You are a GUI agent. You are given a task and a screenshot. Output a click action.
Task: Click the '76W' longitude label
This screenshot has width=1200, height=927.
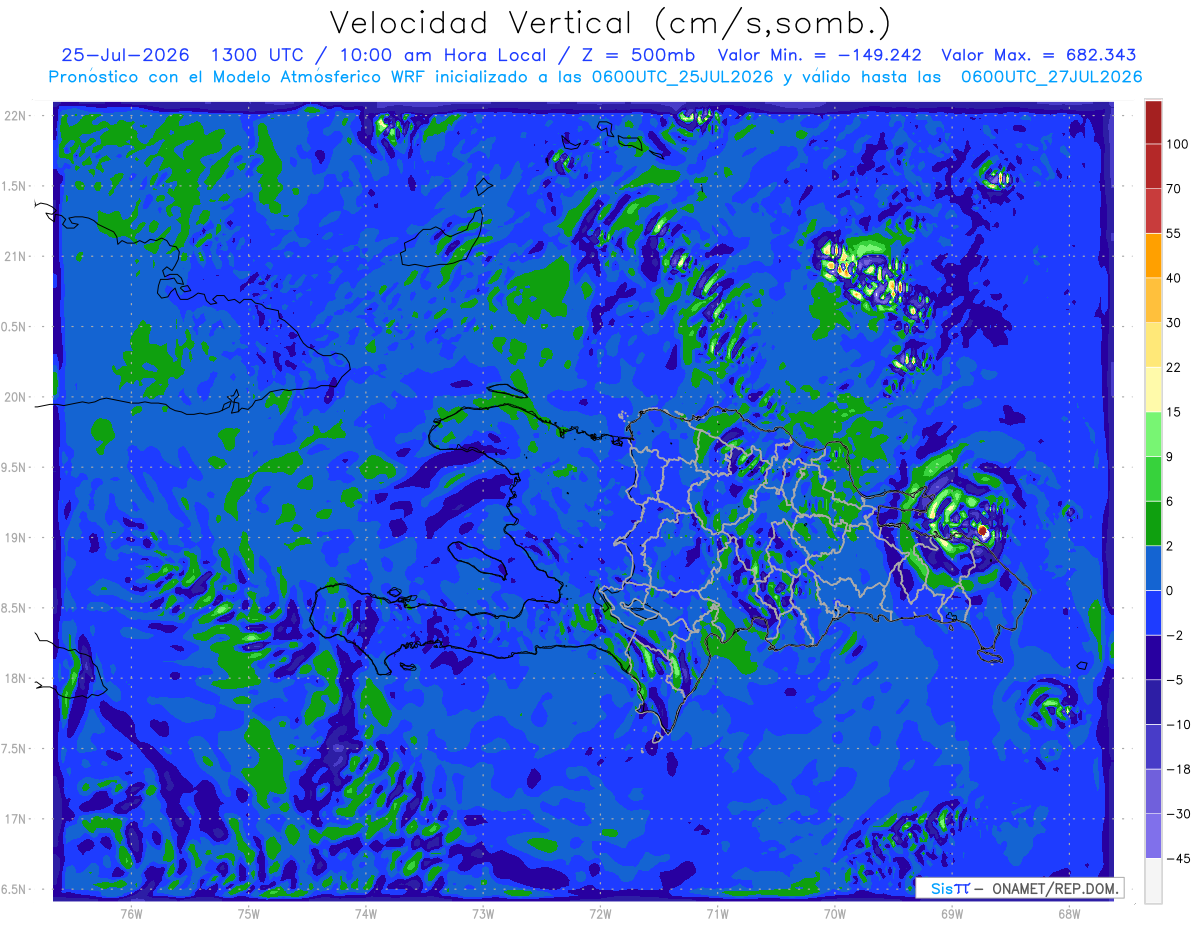pos(131,912)
